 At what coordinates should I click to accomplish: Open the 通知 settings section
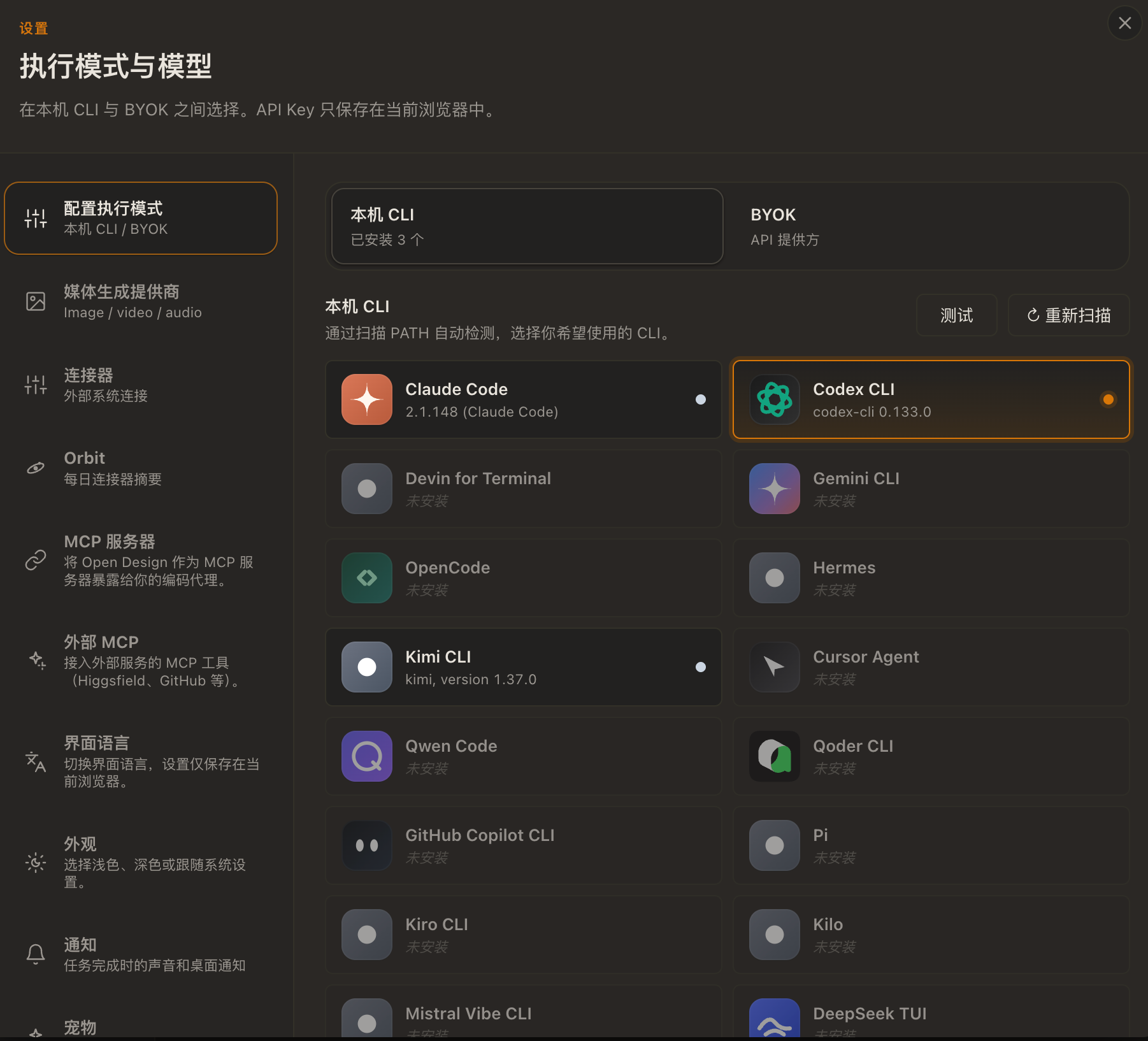141,954
